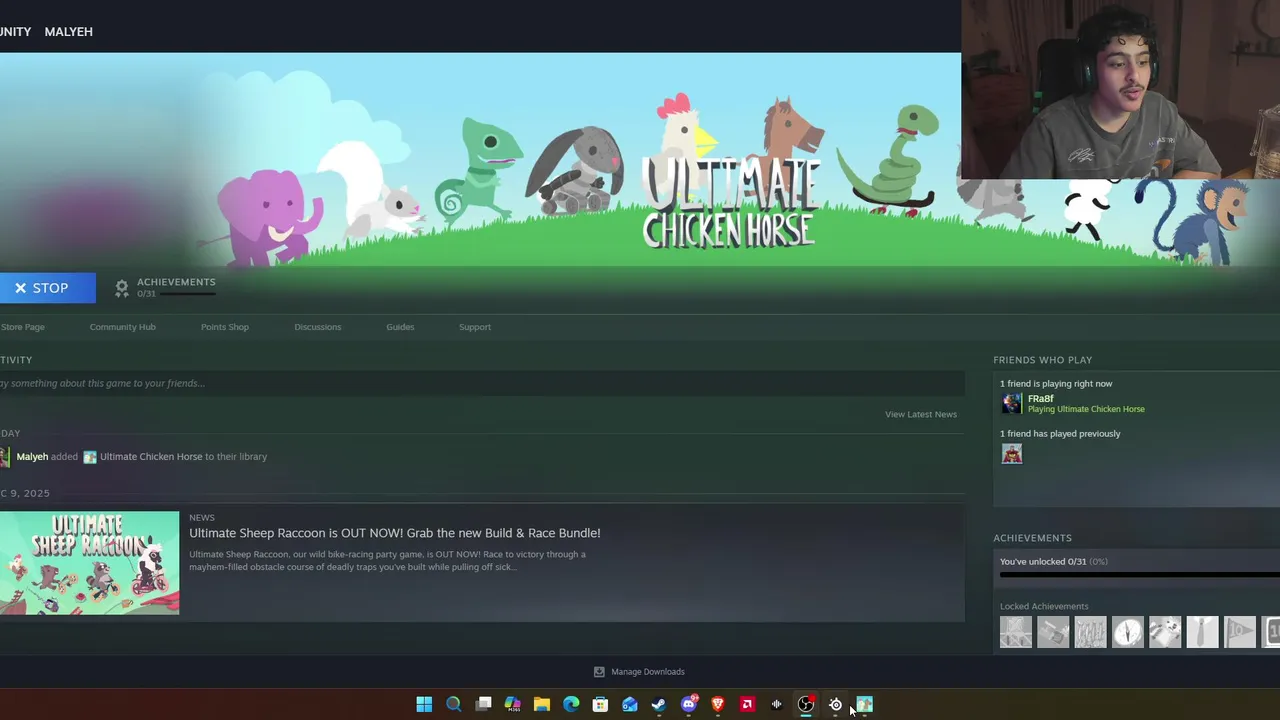
Task: Open Ultimate Sheep Raccoon news thumbnail
Action: (x=90, y=563)
